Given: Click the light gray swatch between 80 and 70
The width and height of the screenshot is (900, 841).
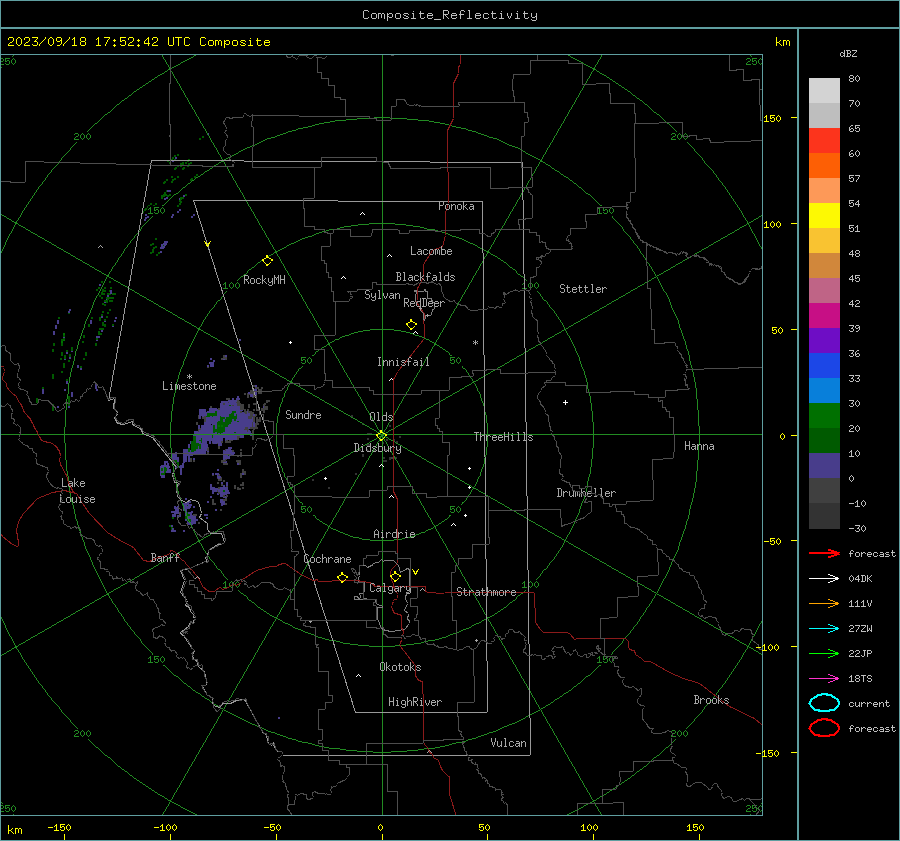Looking at the screenshot, I should tap(824, 91).
